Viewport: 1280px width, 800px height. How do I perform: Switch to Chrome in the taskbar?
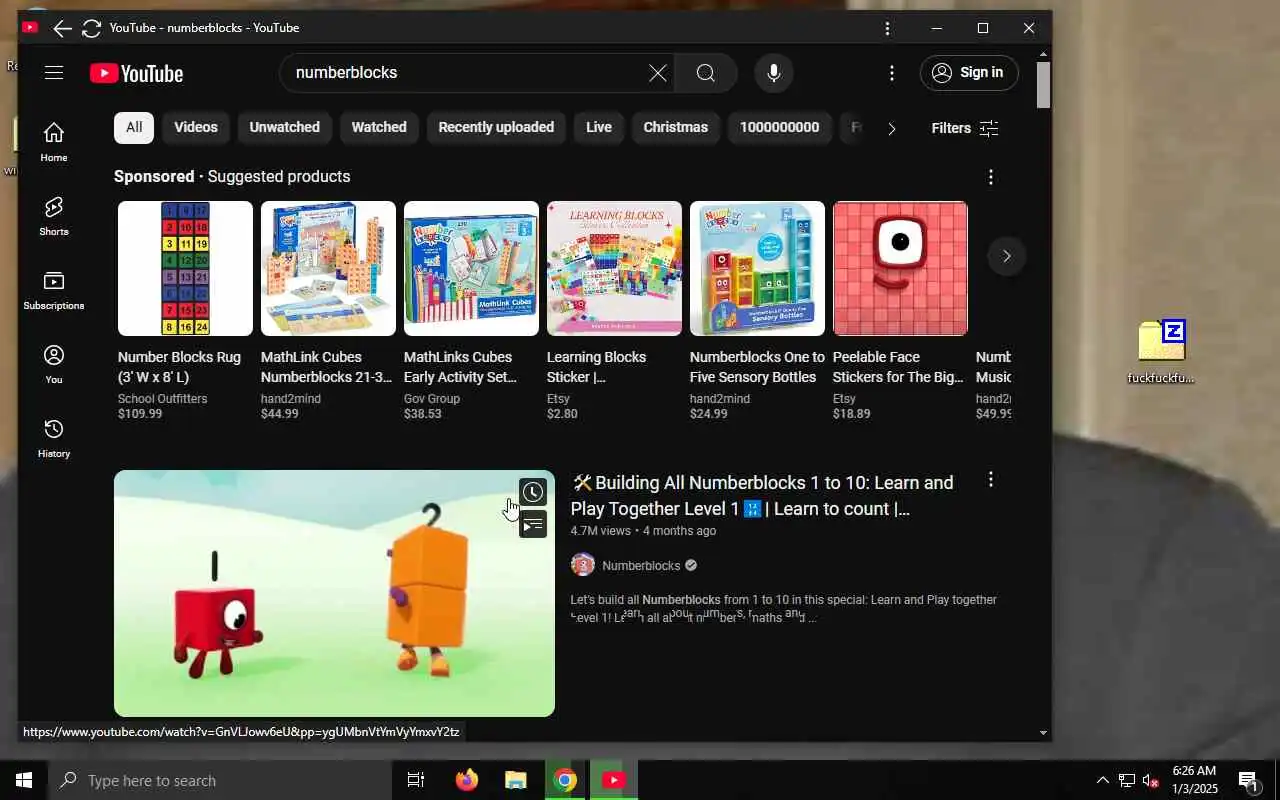click(x=565, y=780)
